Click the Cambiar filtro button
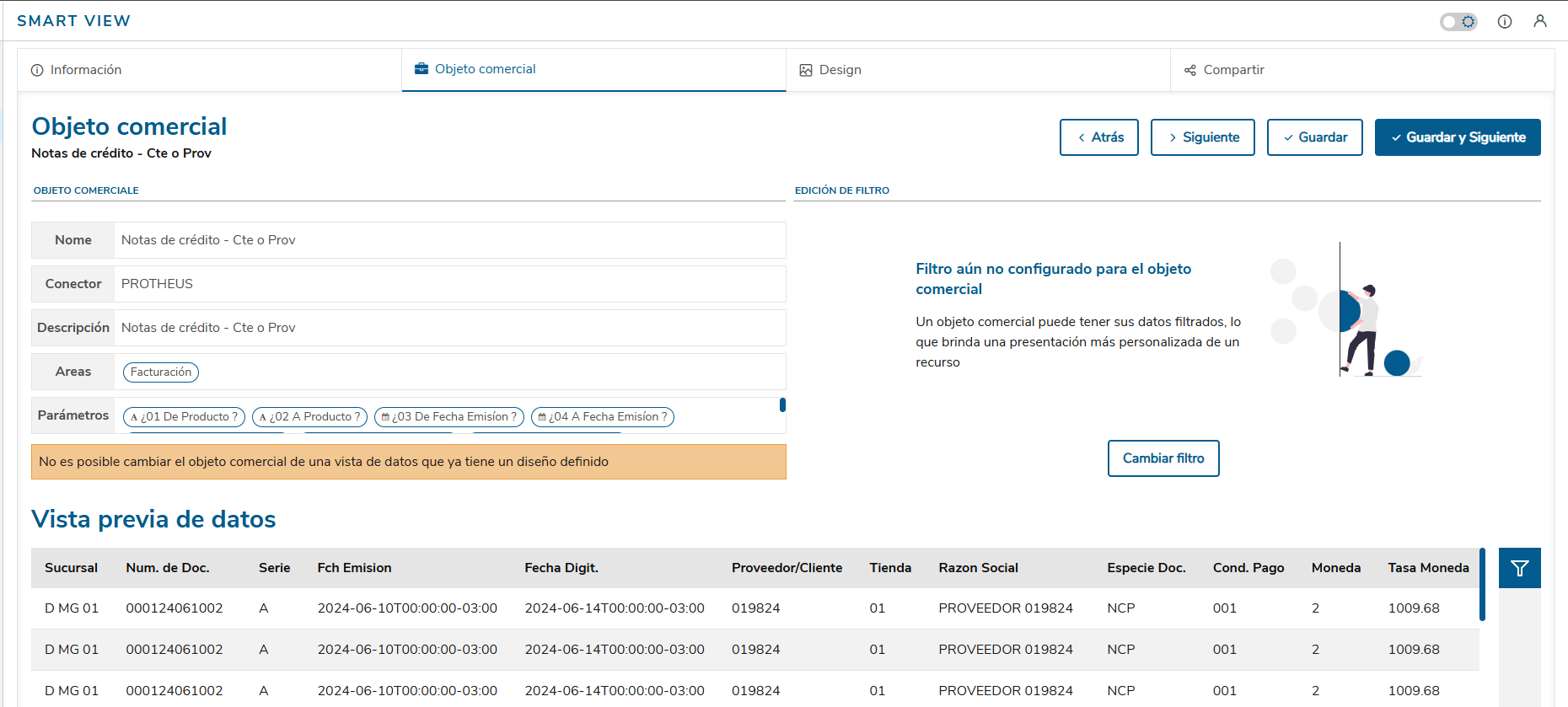1568x707 pixels. 1163,458
